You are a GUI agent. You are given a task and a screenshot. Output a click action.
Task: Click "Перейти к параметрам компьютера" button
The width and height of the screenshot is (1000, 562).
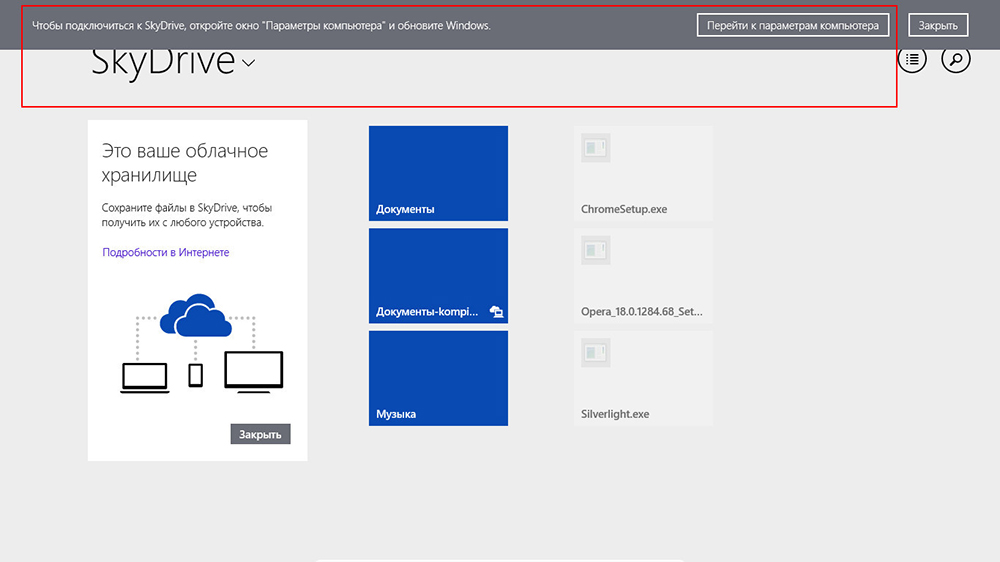coord(793,26)
